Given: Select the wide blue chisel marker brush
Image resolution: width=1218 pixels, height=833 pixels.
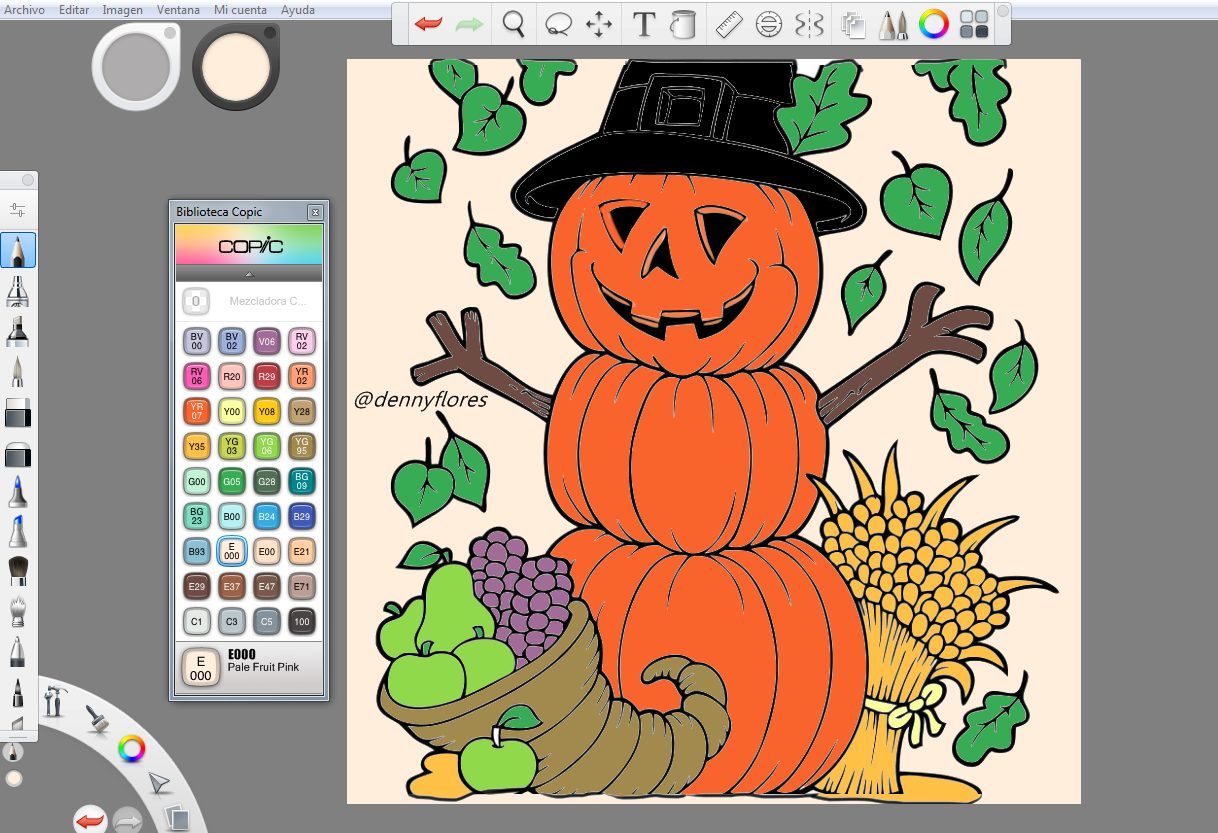Looking at the screenshot, I should pos(18,531).
